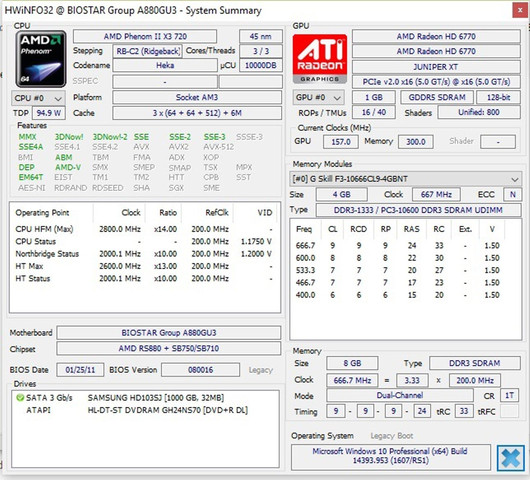This screenshot has height=480, width=530.
Task: Expand the G Skill F3-10666CL9-4GBNT memory module dropdown
Action: (405, 179)
